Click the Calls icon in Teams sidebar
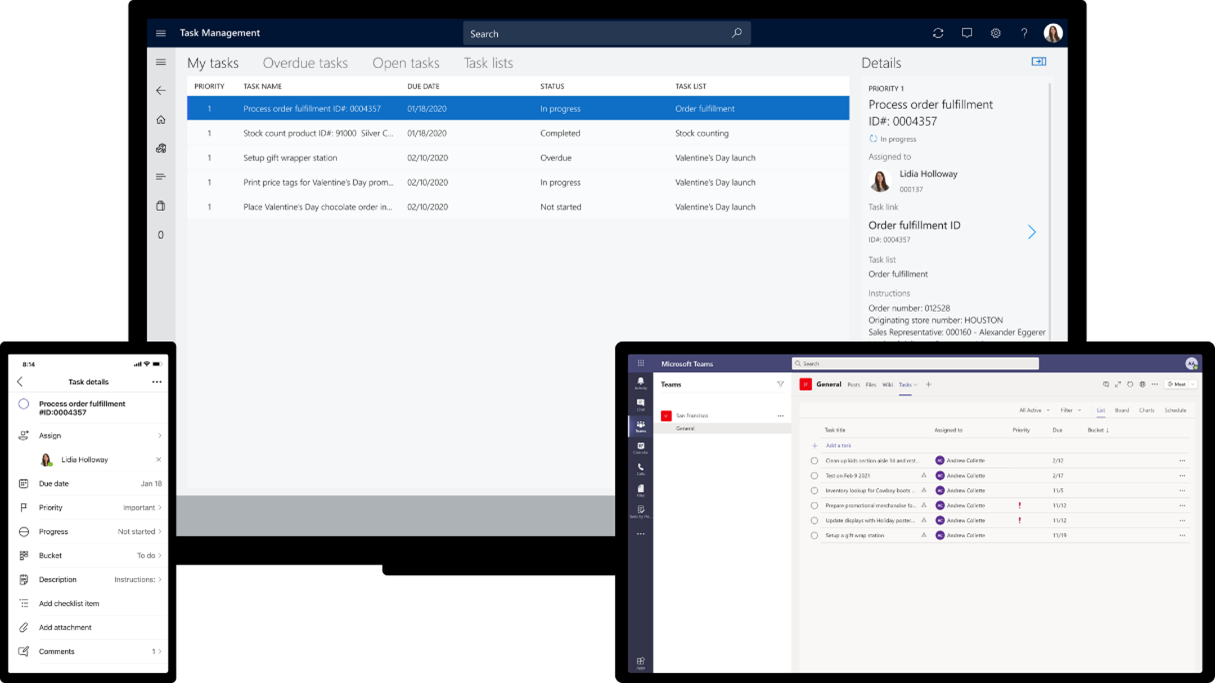1215x683 pixels. [640, 467]
